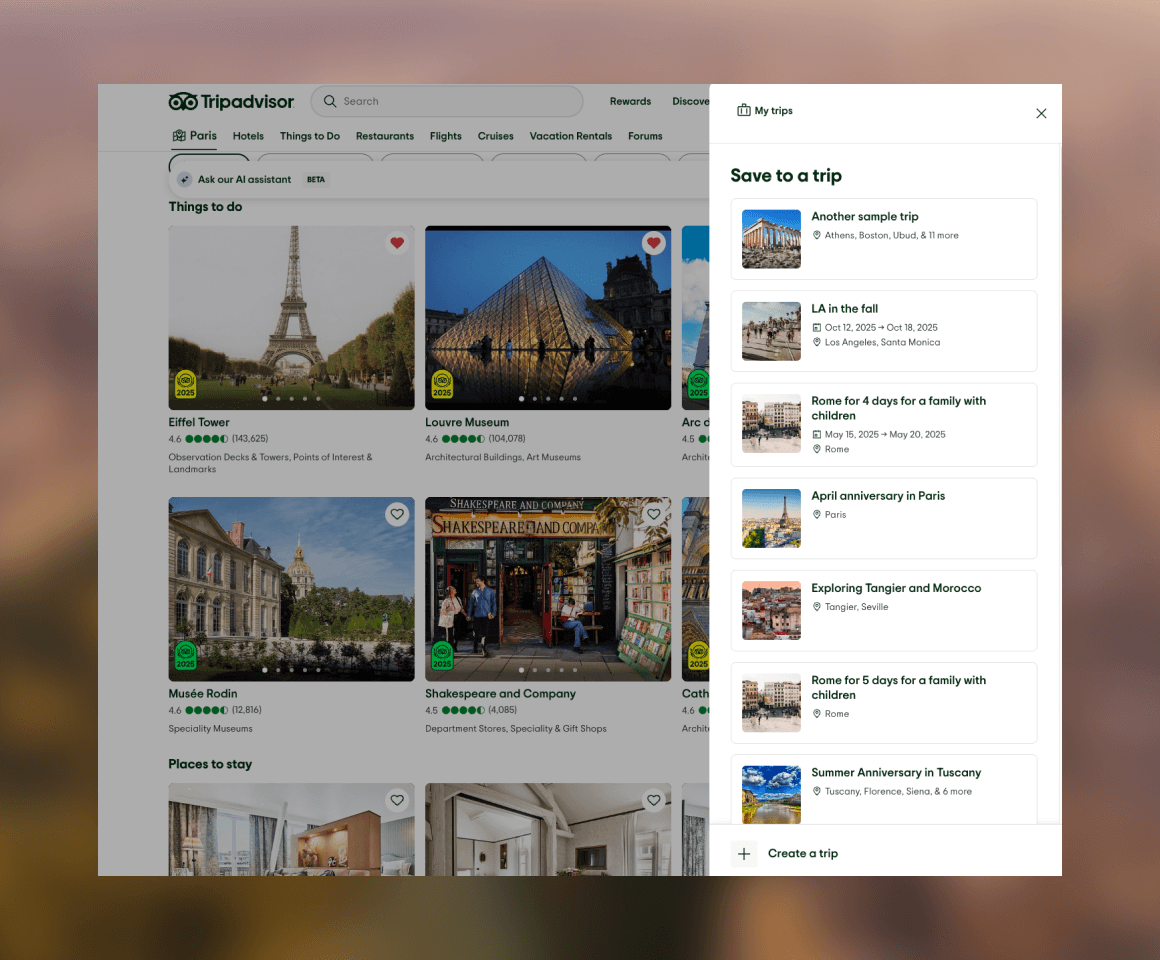Click the search magnifier icon

click(x=330, y=101)
